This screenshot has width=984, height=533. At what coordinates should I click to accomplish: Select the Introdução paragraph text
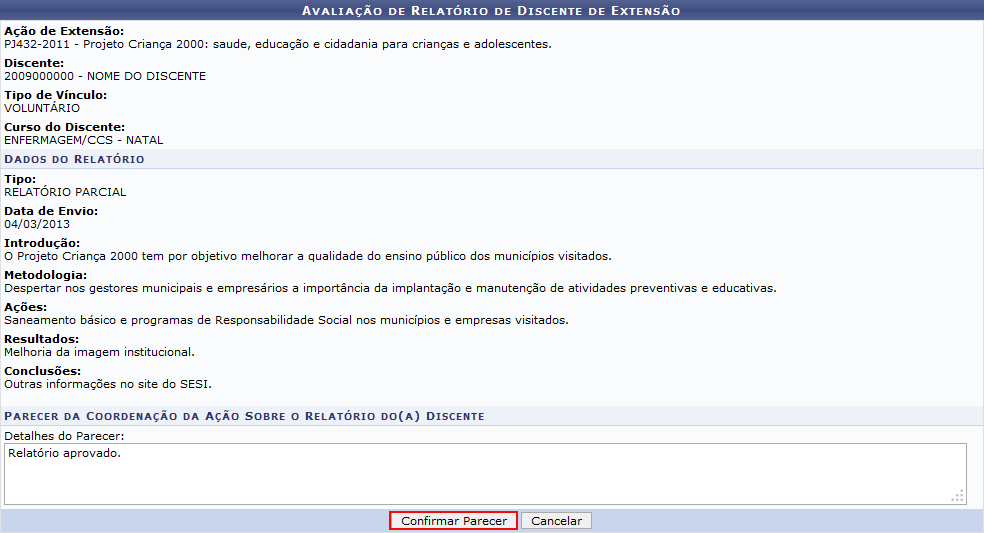click(307, 256)
